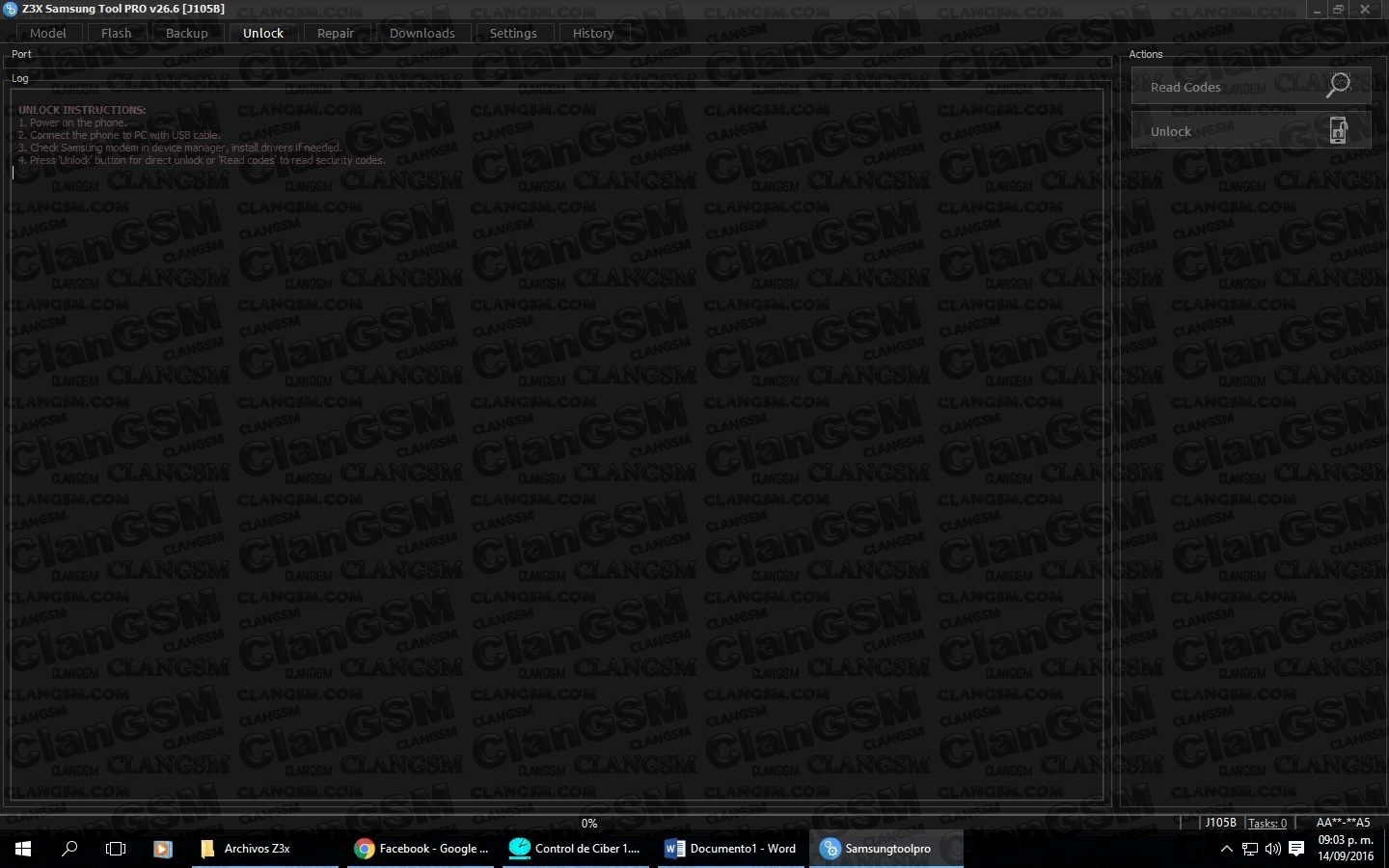This screenshot has height=868, width=1389.
Task: Click the Read Codes button
Action: (x=1251, y=86)
